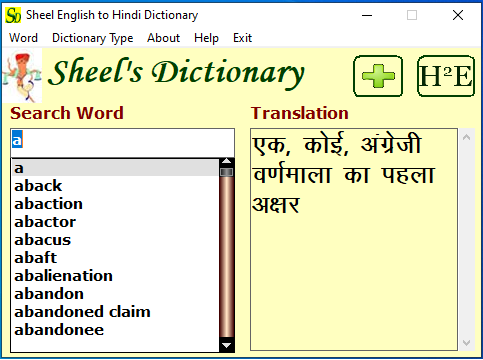Screen dimensions: 483x360
Task: Open the Word menu
Action: pos(23,38)
